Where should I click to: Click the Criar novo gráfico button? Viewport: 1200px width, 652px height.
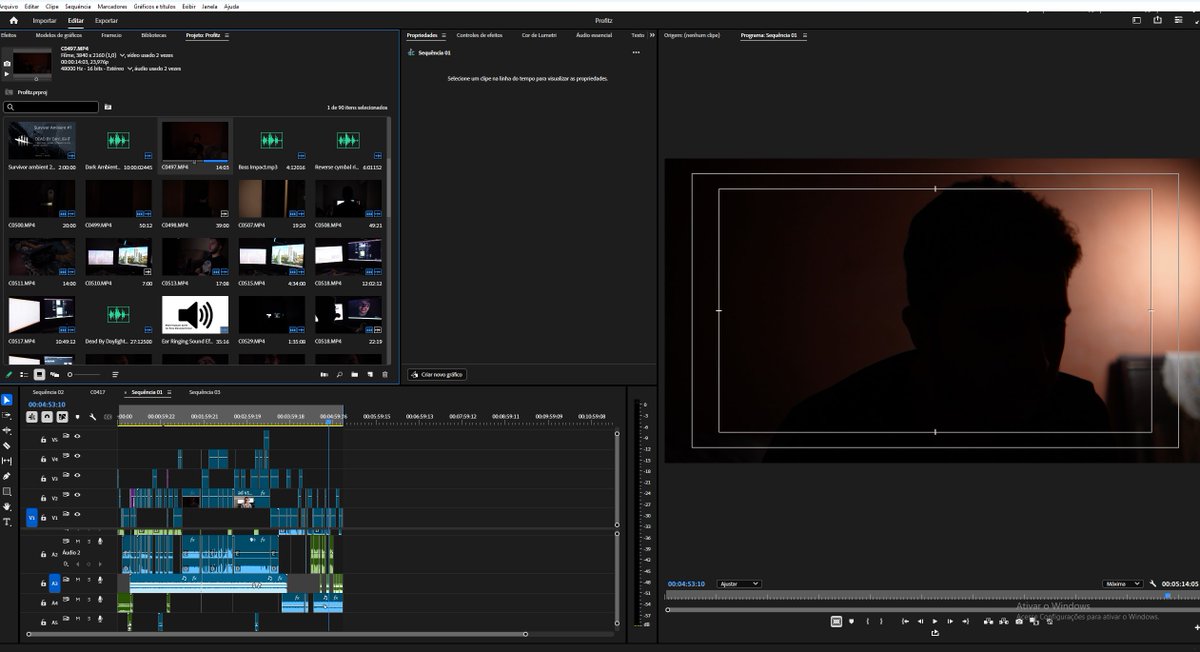pos(437,374)
